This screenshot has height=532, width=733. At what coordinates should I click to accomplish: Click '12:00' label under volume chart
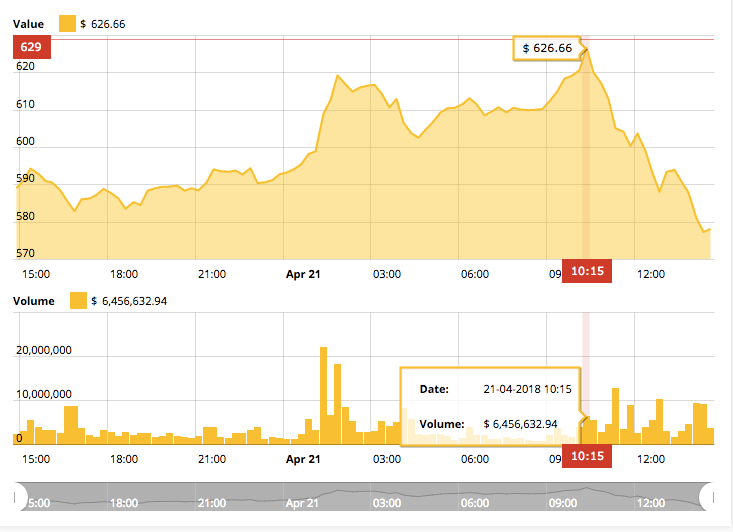pyautogui.click(x=651, y=459)
